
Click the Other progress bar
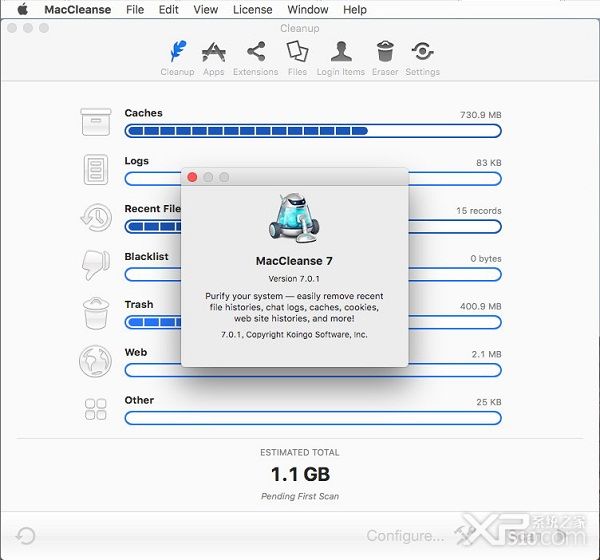tap(313, 418)
